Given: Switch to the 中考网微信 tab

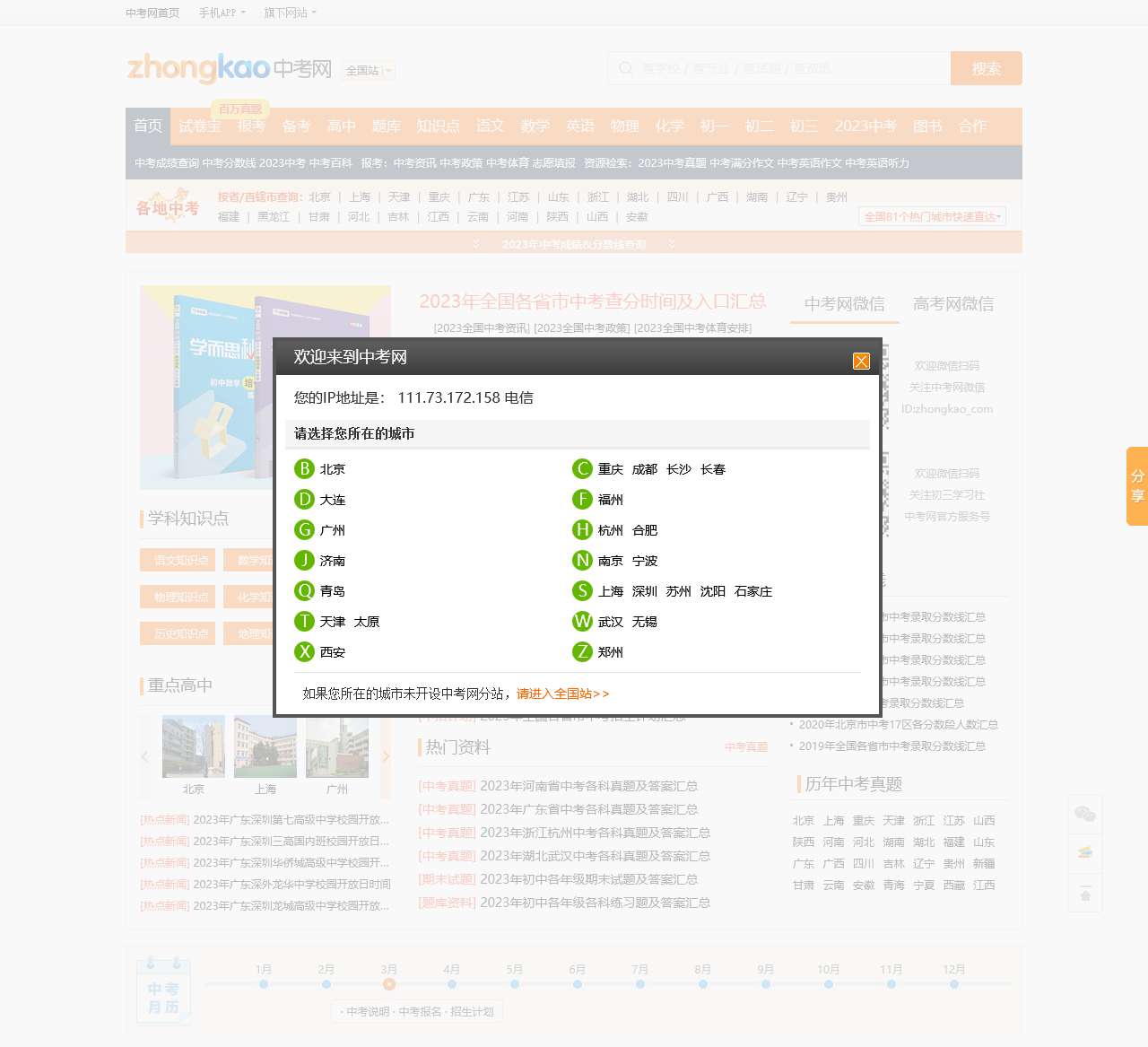Looking at the screenshot, I should [x=844, y=303].
